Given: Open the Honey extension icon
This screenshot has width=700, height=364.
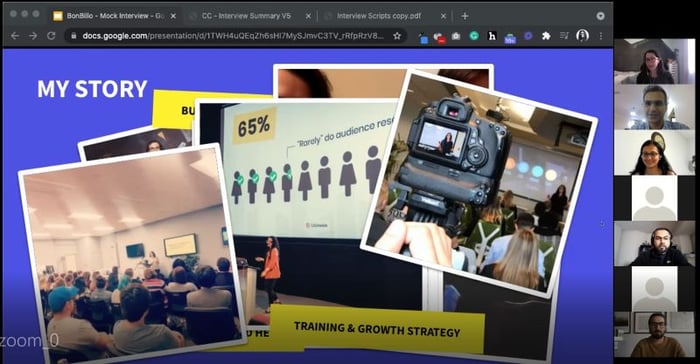Looking at the screenshot, I should click(492, 36).
